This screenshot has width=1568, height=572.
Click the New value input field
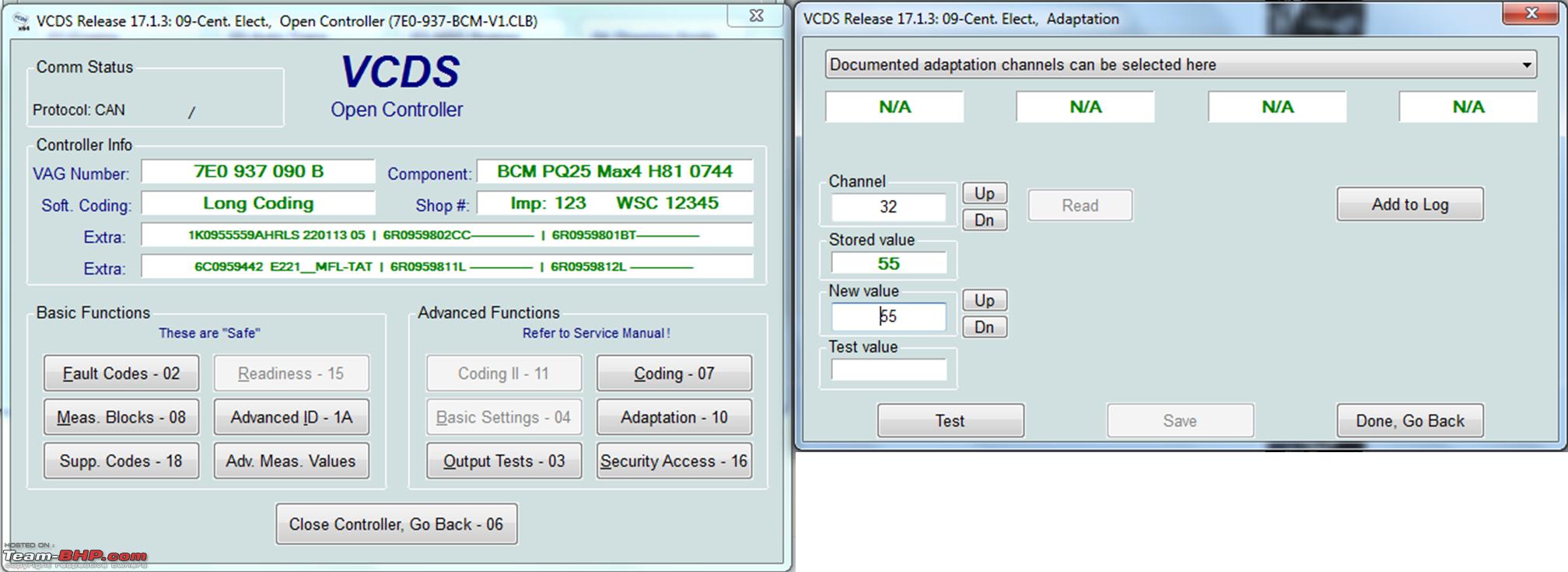[888, 316]
